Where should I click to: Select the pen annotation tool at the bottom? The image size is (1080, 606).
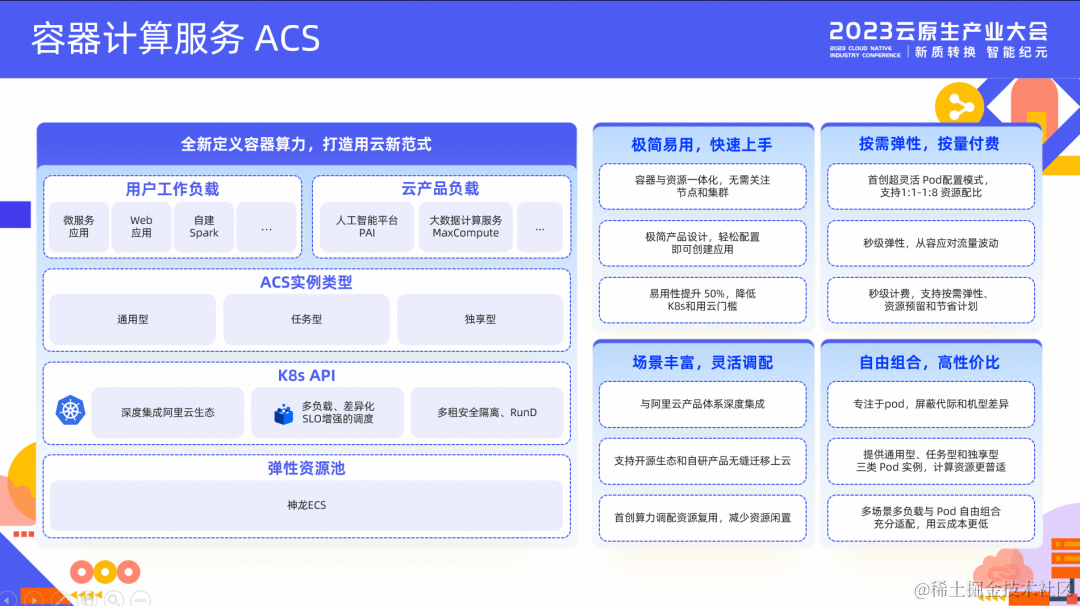(60, 600)
